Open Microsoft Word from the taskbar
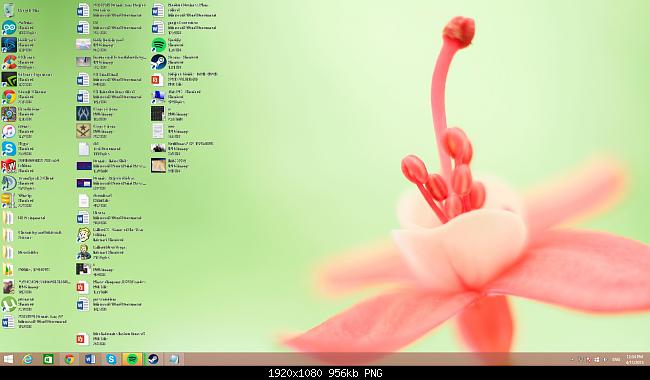The height and width of the screenshot is (380, 650). point(90,359)
